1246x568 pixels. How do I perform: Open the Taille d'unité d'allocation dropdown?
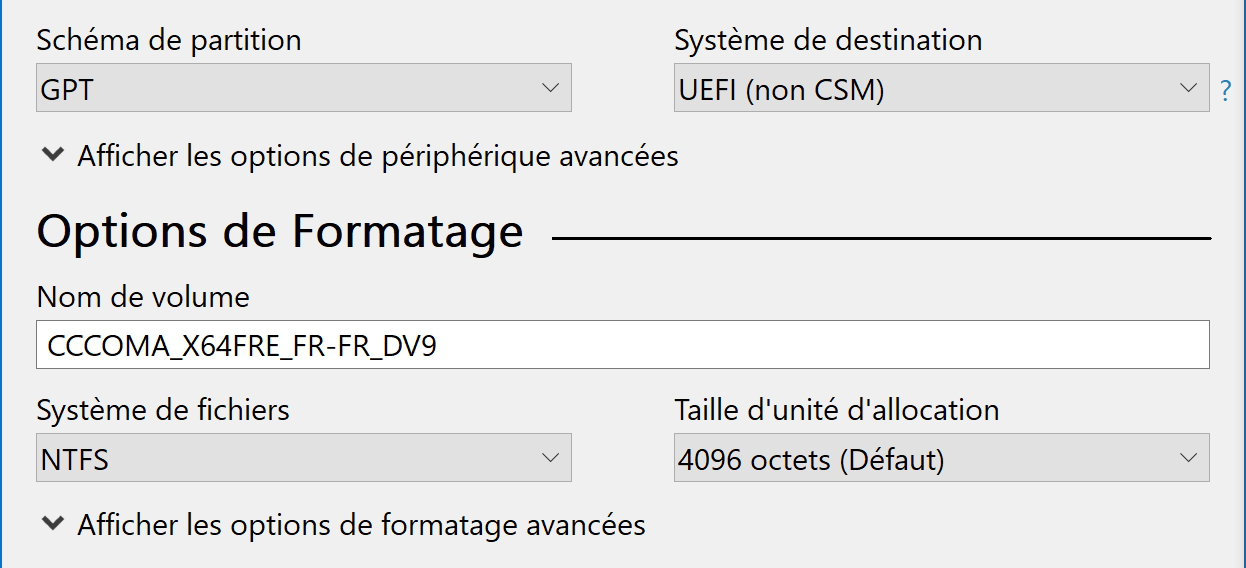(x=942, y=458)
